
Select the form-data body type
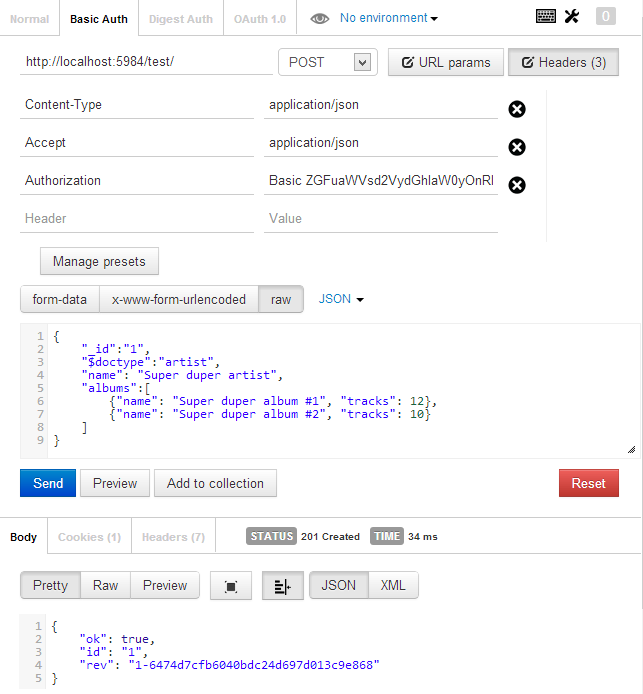pyautogui.click(x=60, y=300)
